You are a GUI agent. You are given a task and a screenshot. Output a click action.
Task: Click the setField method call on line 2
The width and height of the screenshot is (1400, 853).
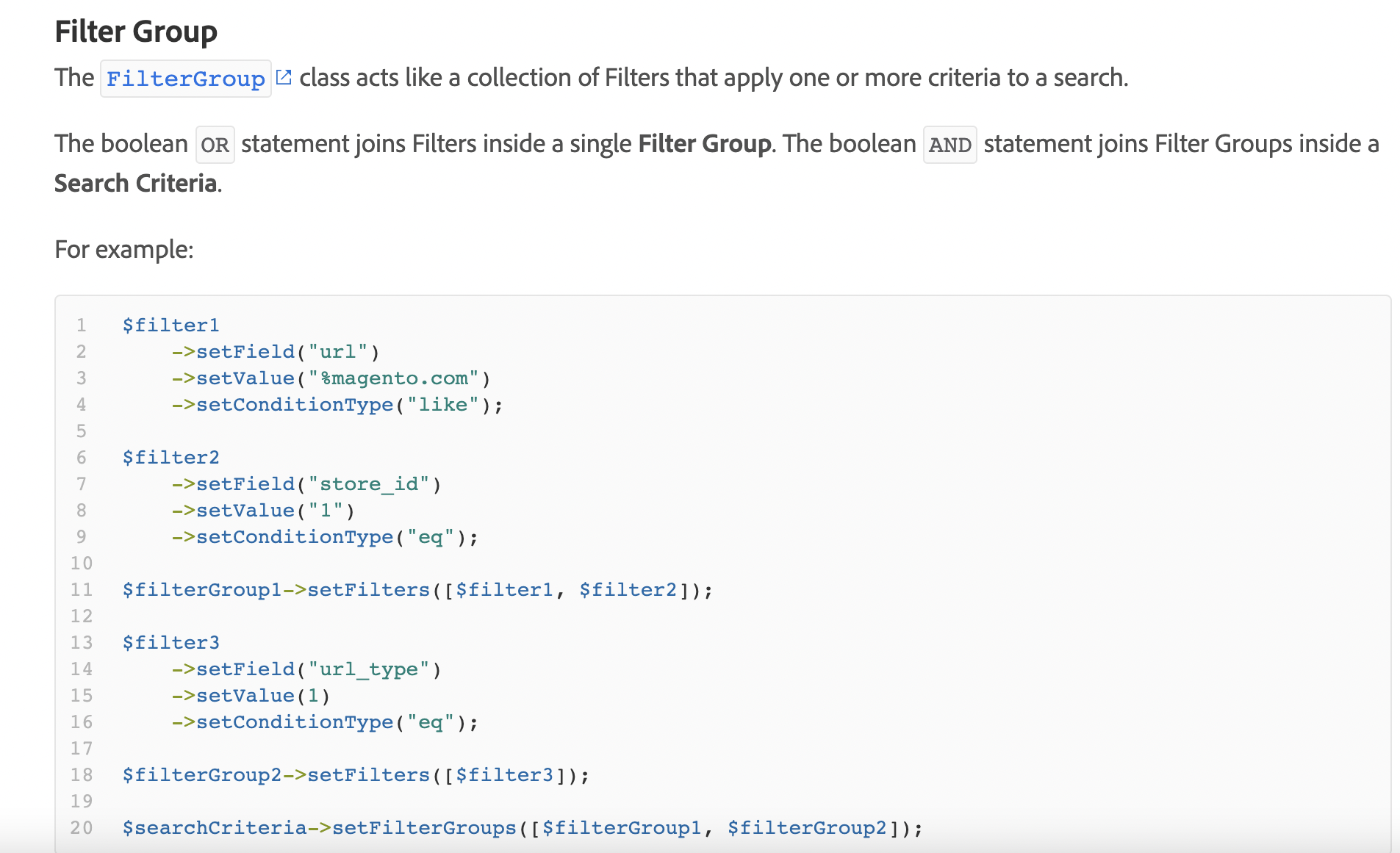(x=245, y=351)
